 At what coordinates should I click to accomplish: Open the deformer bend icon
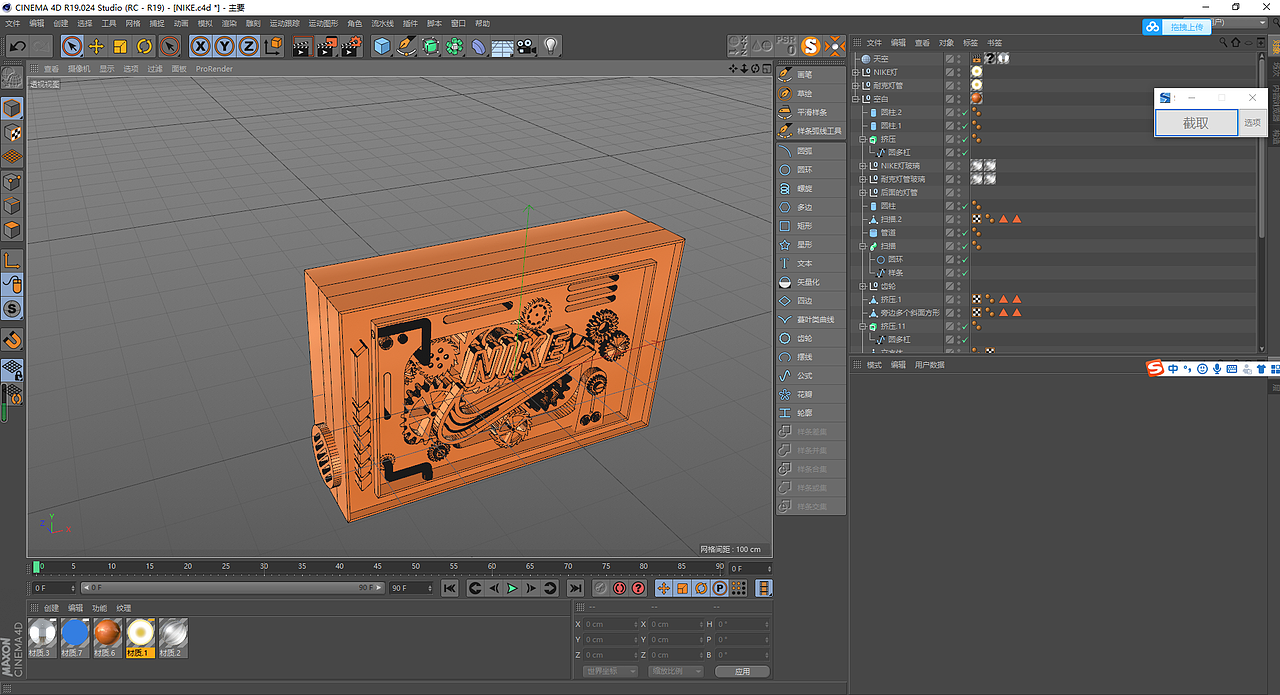(x=479, y=46)
